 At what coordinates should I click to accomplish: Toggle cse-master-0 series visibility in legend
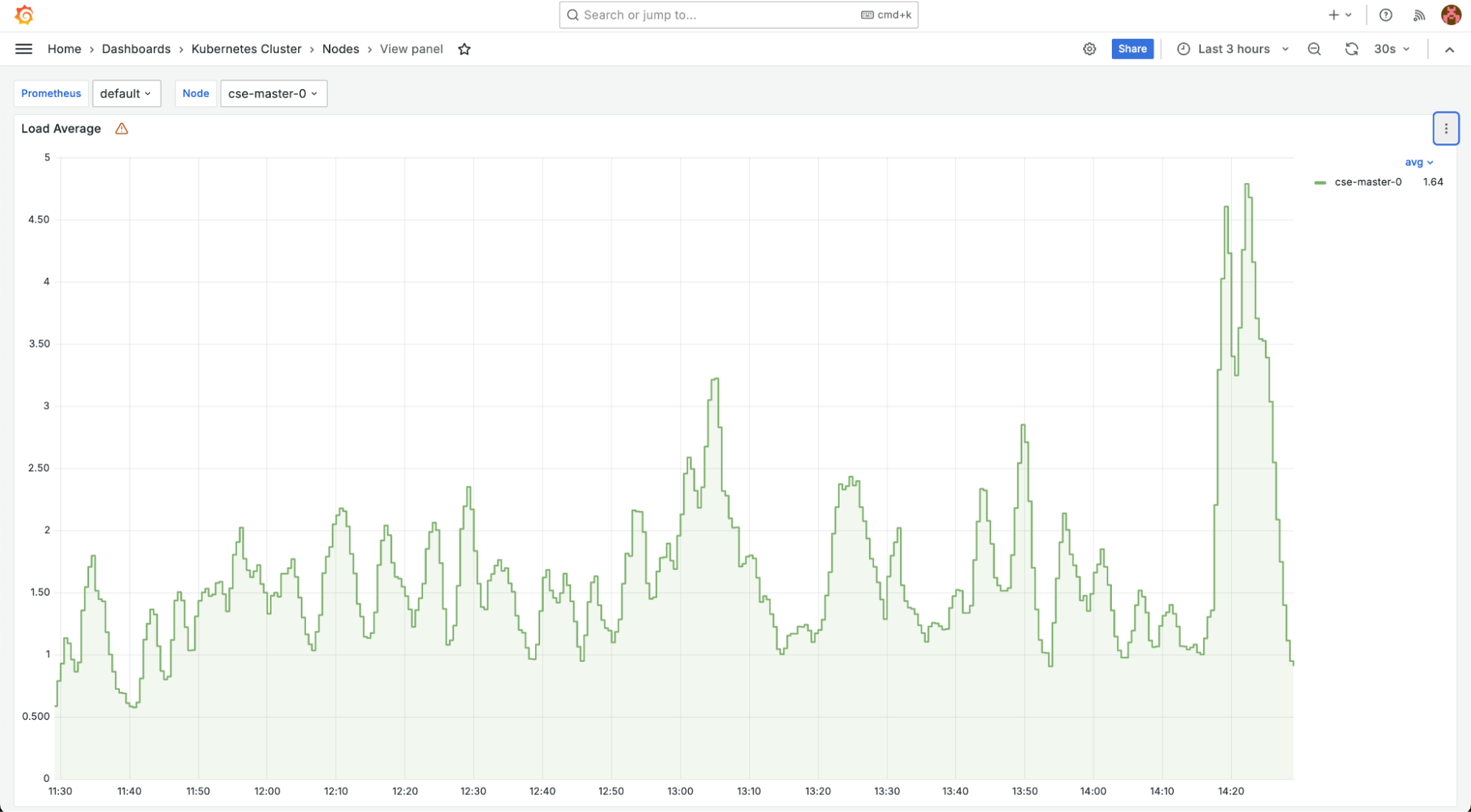pyautogui.click(x=1367, y=182)
